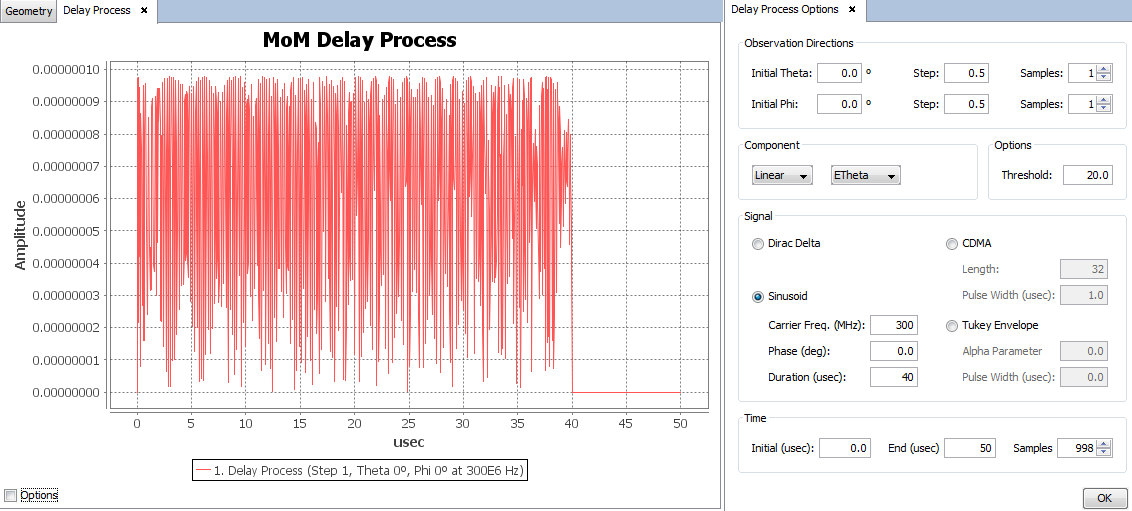Switch to the Geometry tab

click(28, 11)
